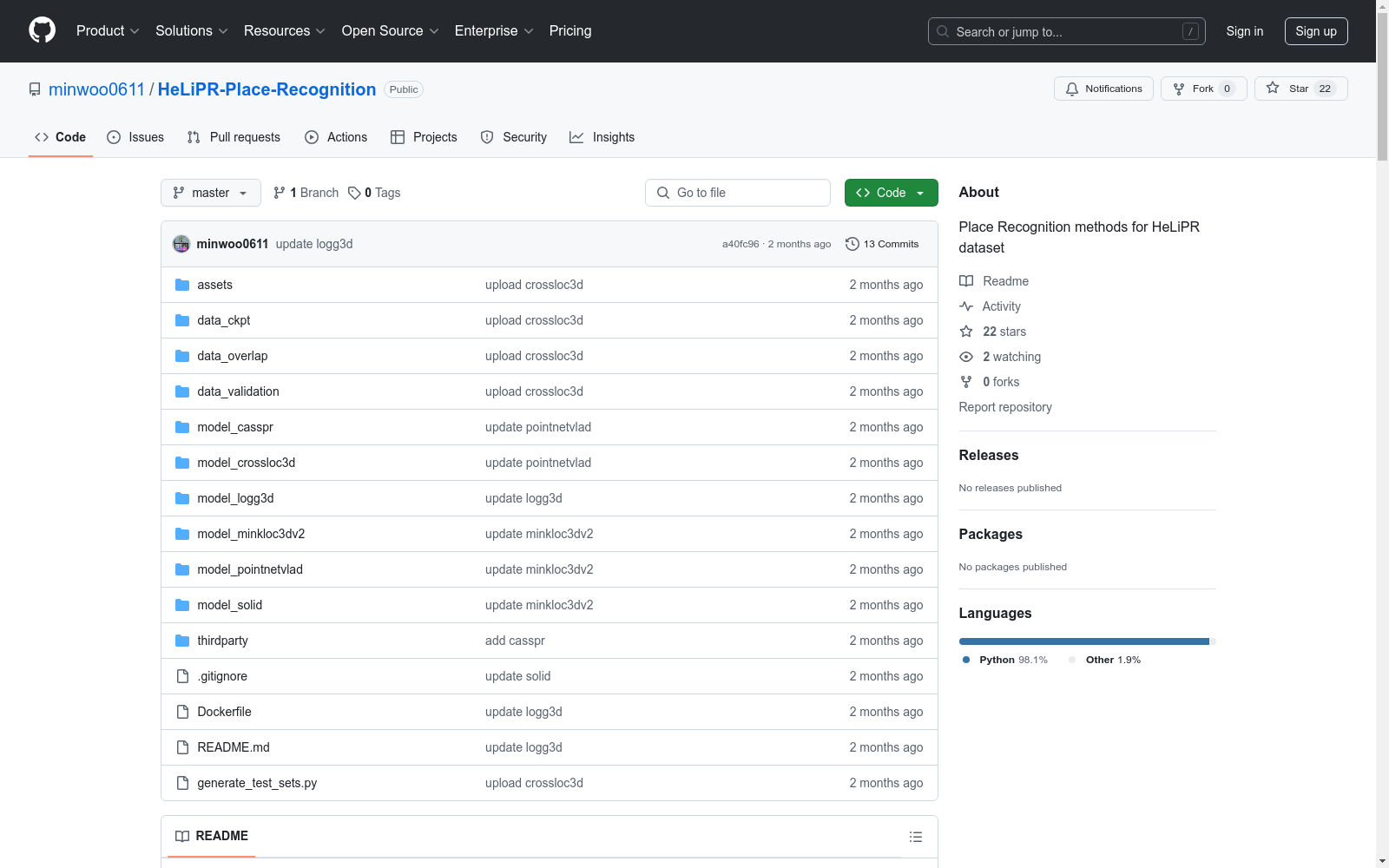View the Insights tab

coord(602,137)
